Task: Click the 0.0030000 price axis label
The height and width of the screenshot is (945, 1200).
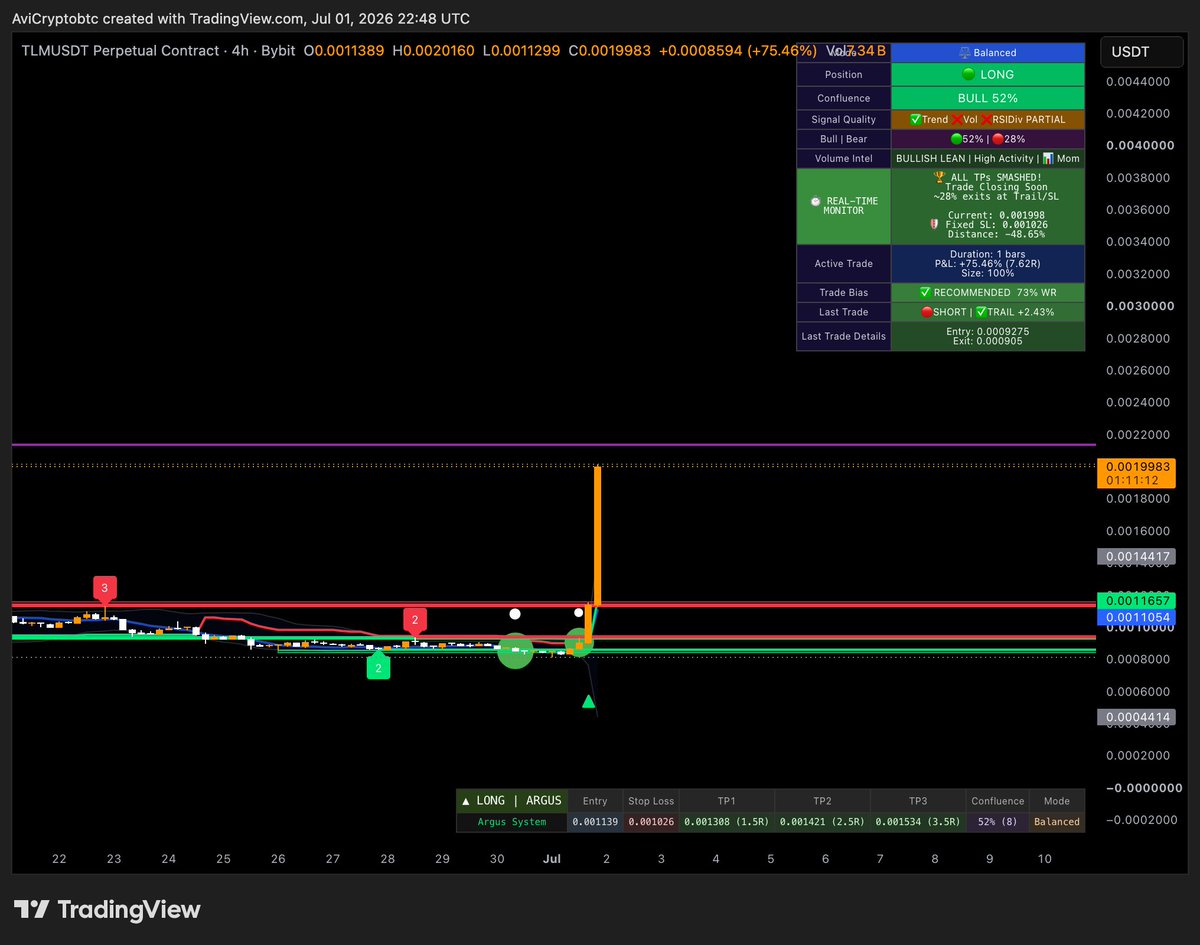Action: click(1139, 306)
